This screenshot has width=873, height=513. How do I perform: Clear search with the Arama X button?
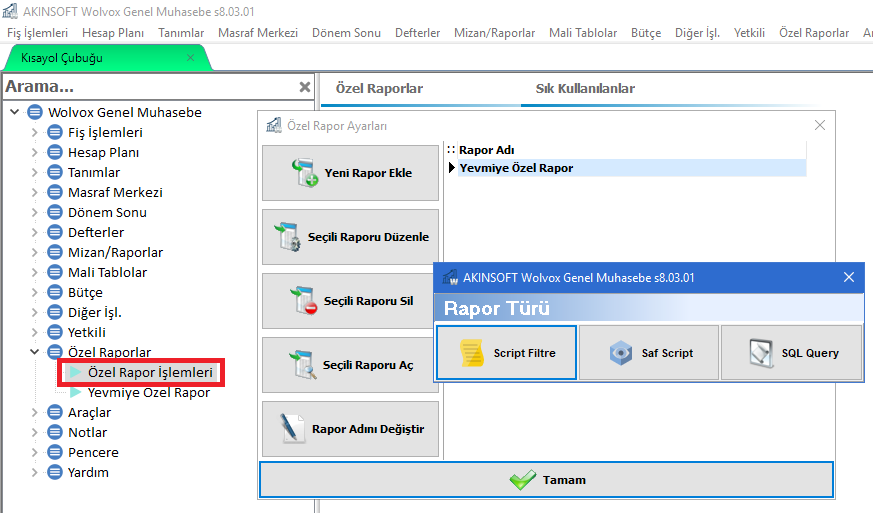pyautogui.click(x=305, y=87)
